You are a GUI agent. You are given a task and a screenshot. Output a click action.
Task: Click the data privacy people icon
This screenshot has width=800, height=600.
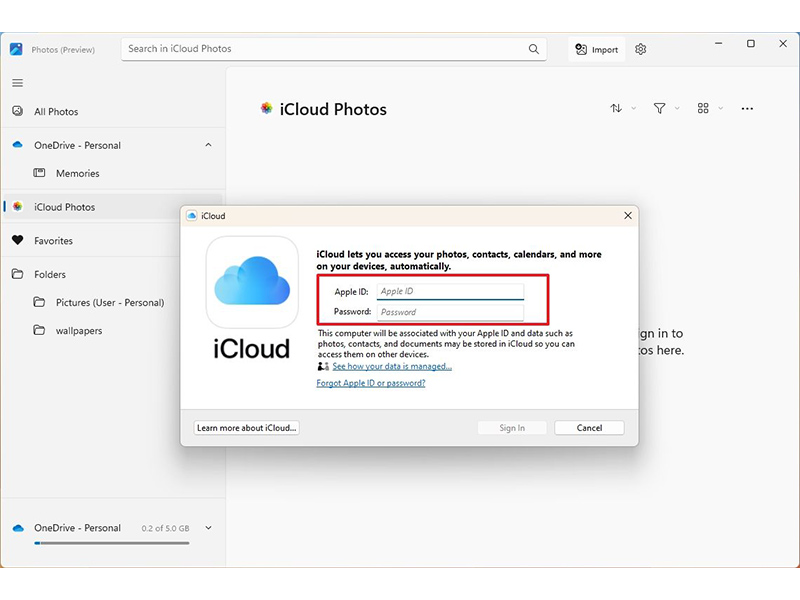323,366
